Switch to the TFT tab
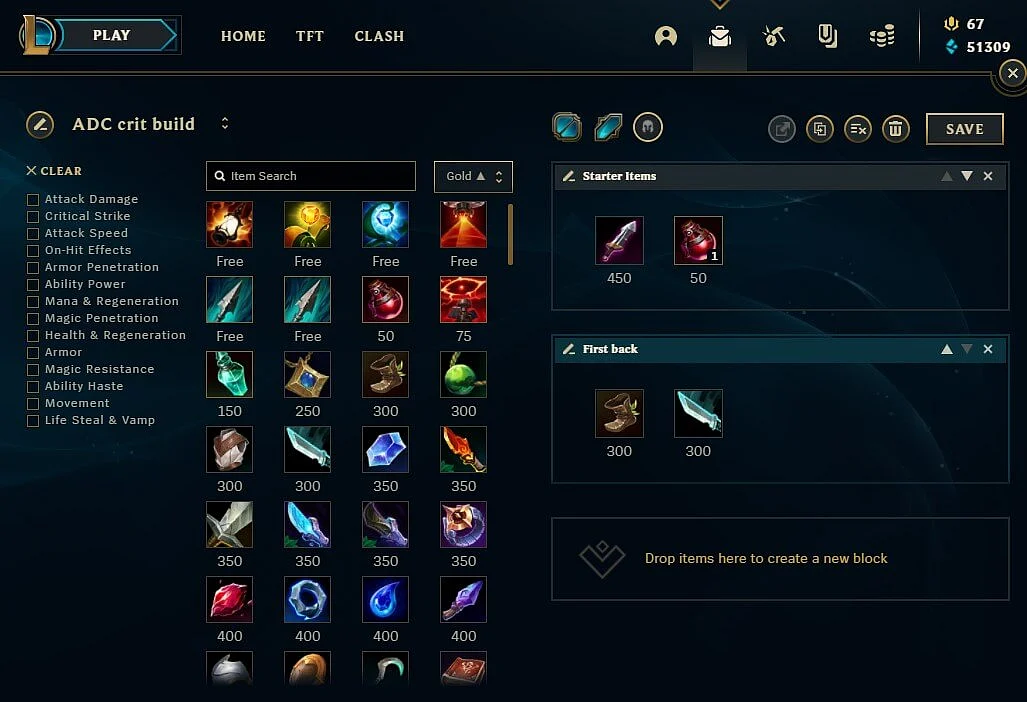1027x702 pixels. 310,36
